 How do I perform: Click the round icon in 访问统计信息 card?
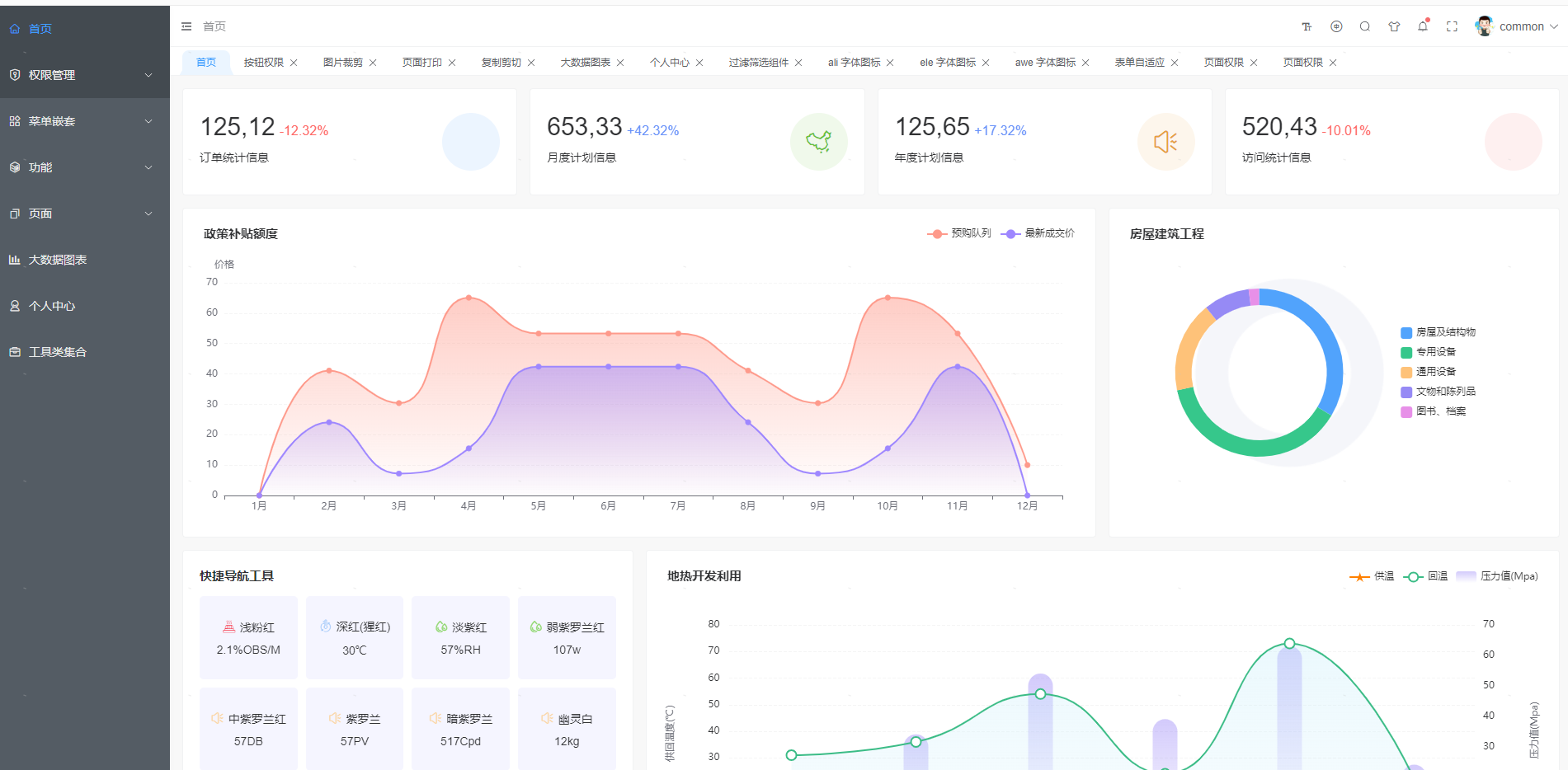[x=1514, y=142]
